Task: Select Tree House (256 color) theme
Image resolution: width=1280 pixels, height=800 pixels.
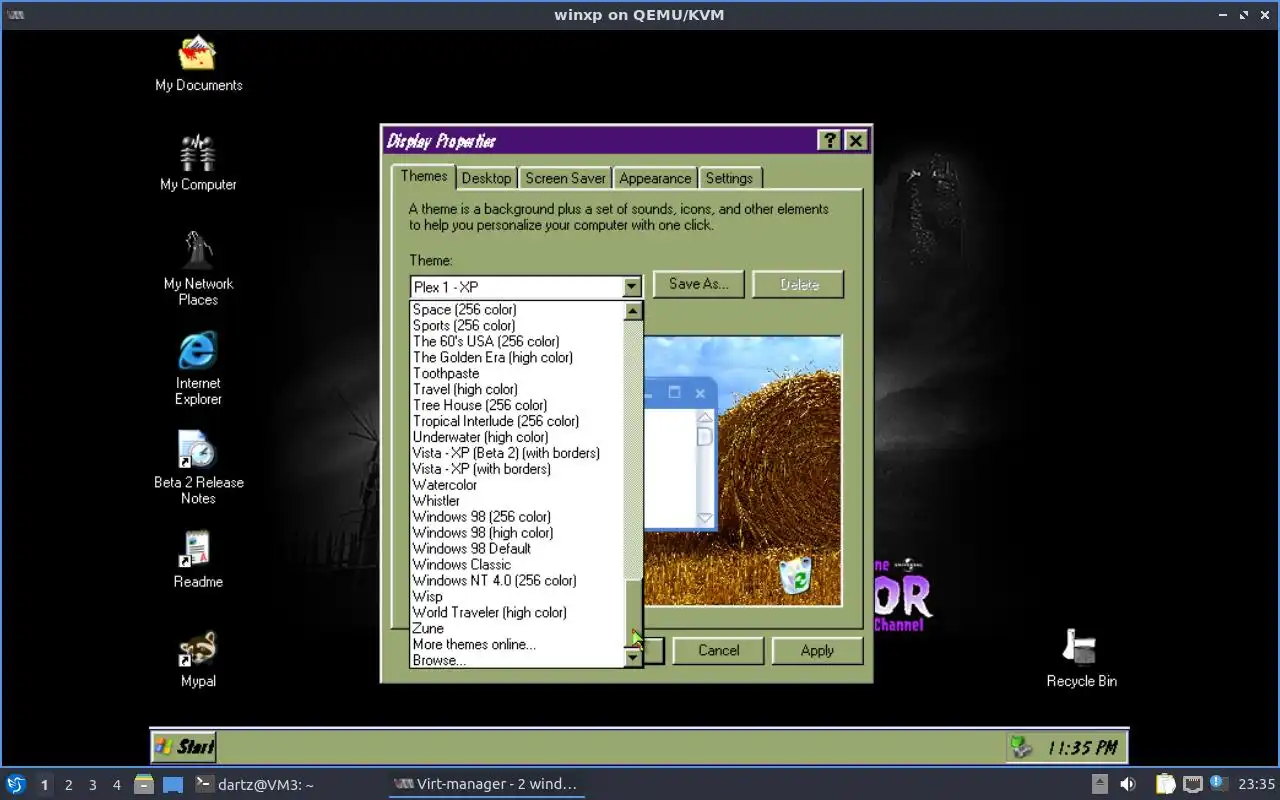Action: click(517, 406)
